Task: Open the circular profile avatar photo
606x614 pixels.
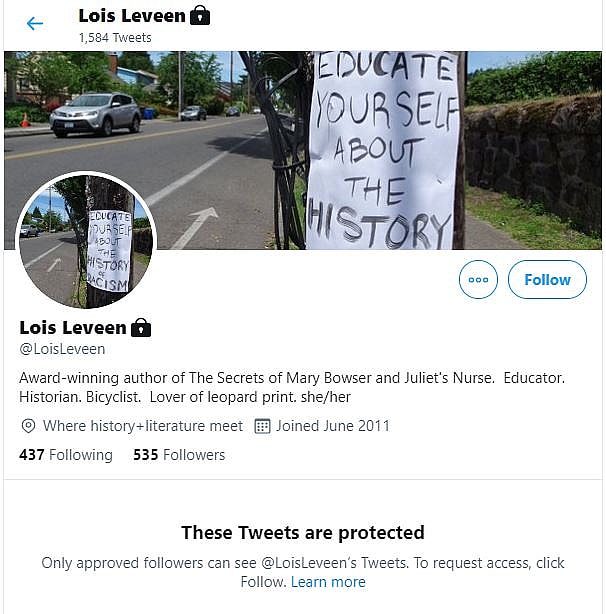Action: pos(87,240)
